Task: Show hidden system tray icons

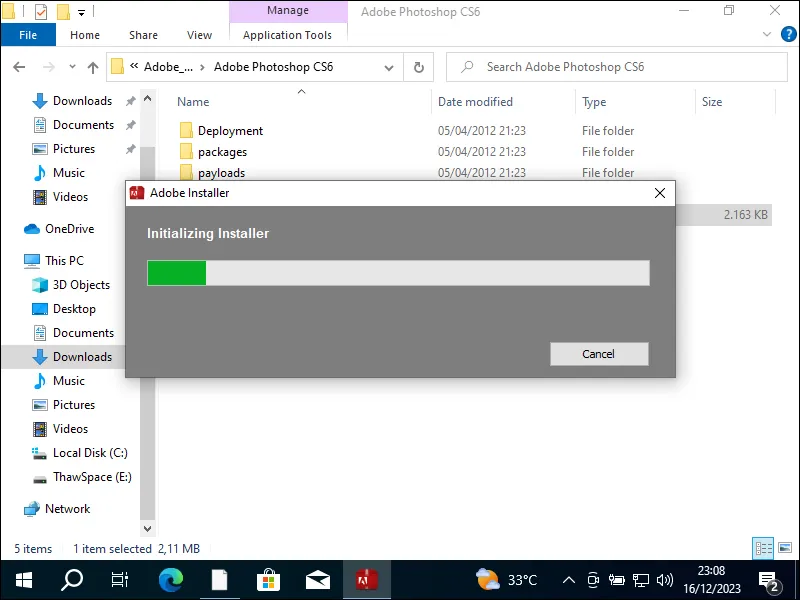Action: pyautogui.click(x=569, y=580)
